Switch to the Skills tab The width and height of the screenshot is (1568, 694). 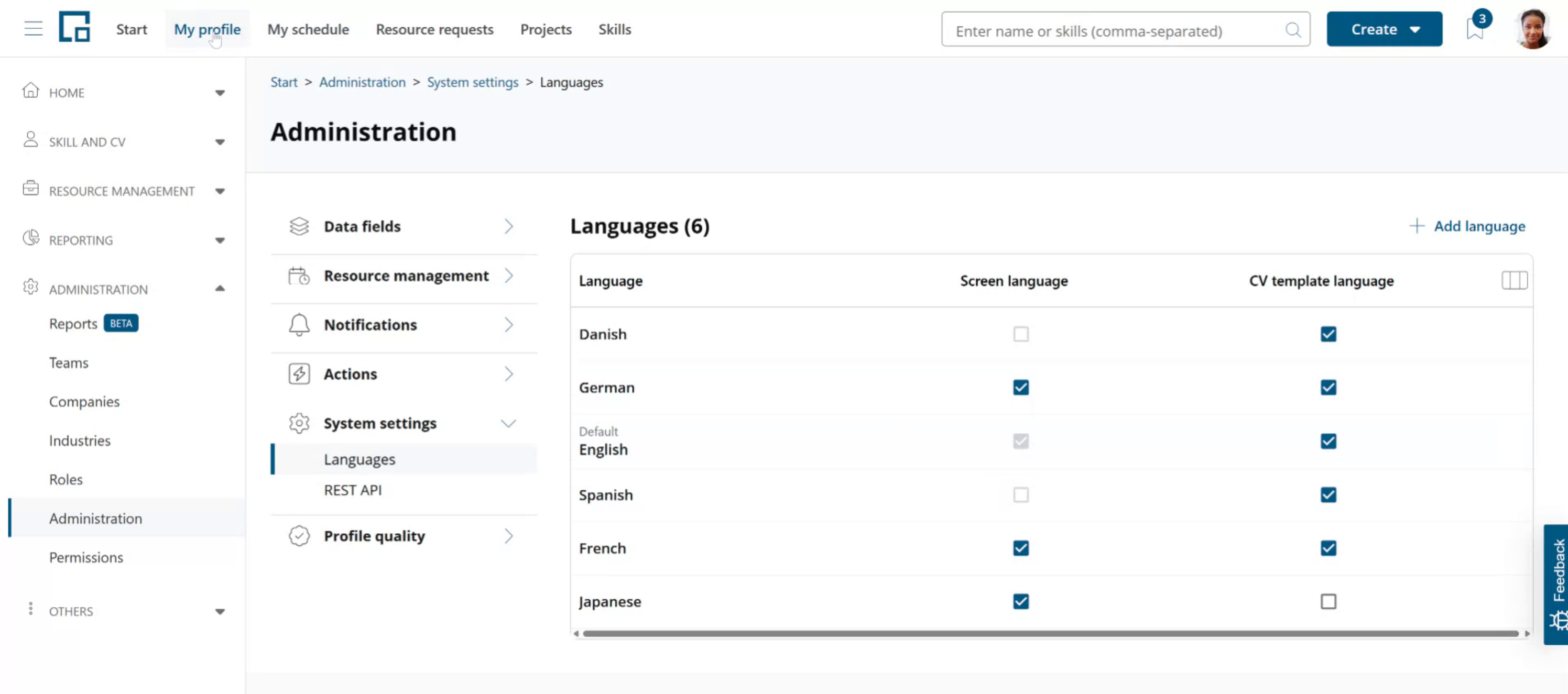(x=615, y=29)
